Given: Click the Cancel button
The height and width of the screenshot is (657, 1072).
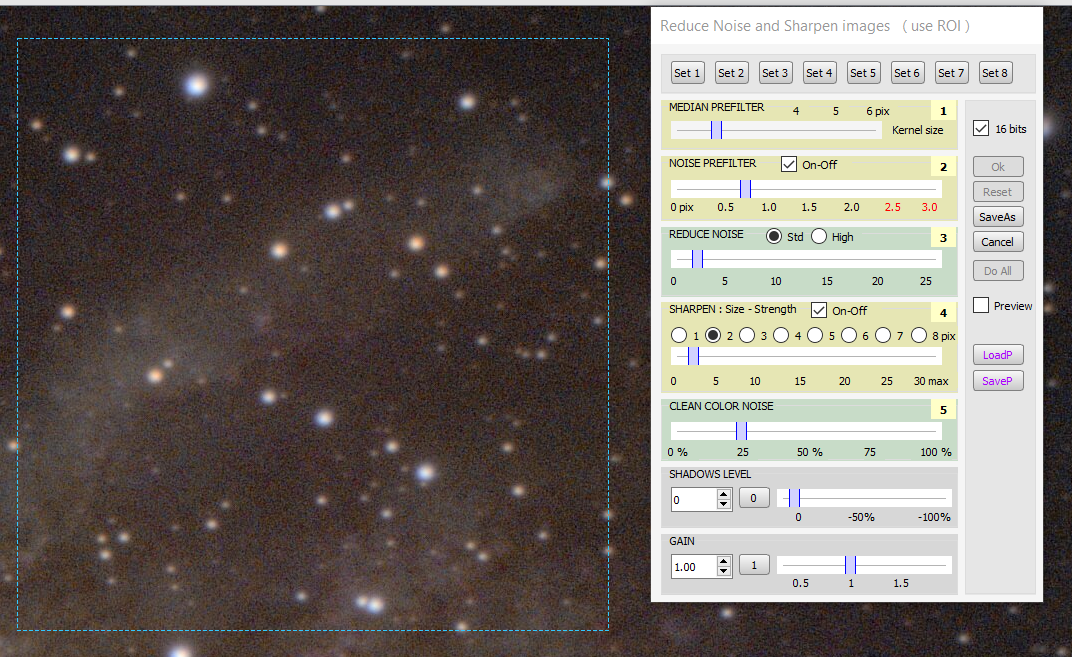Looking at the screenshot, I should tap(998, 242).
